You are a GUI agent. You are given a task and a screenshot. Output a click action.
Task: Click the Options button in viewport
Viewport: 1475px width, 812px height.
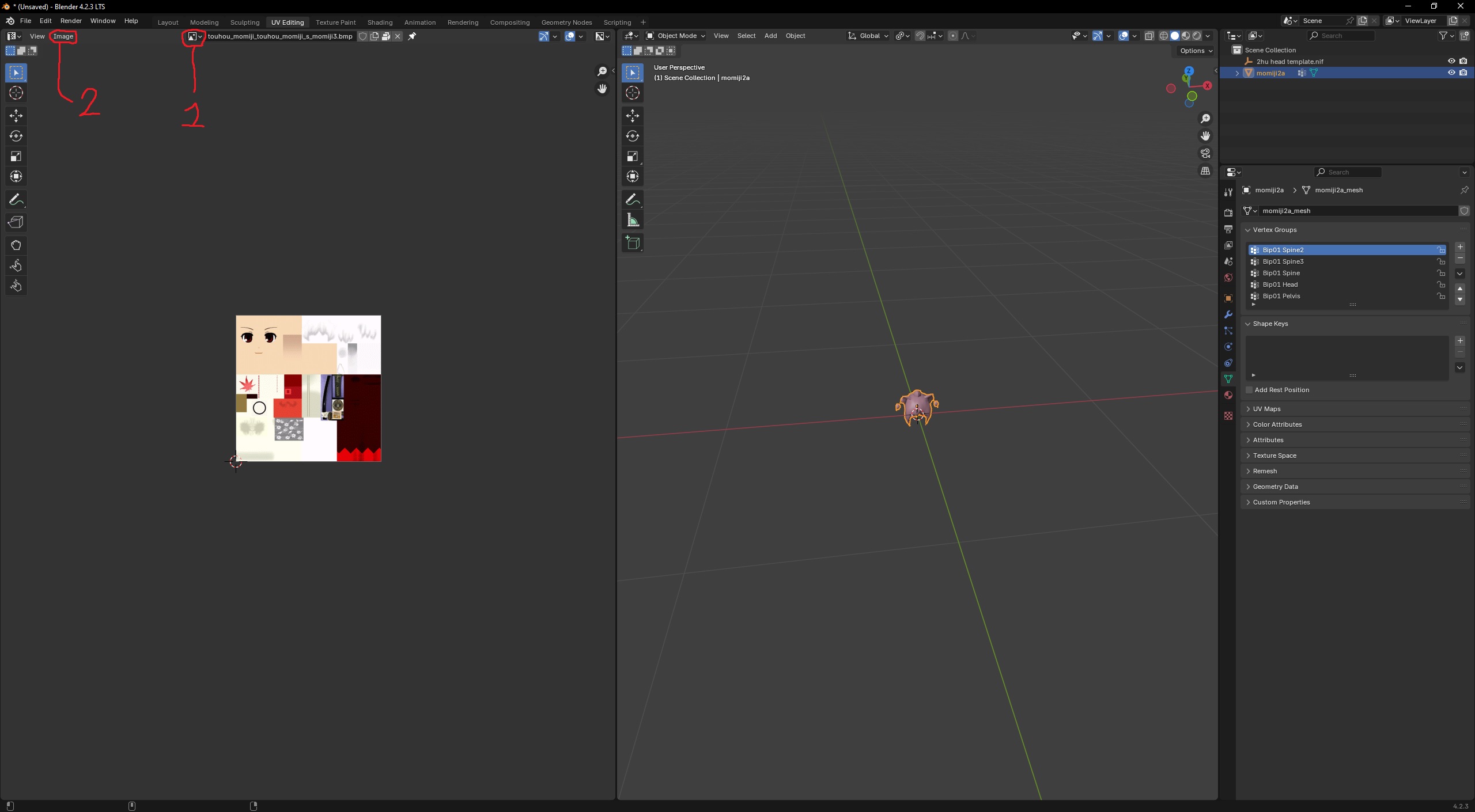coord(1196,51)
